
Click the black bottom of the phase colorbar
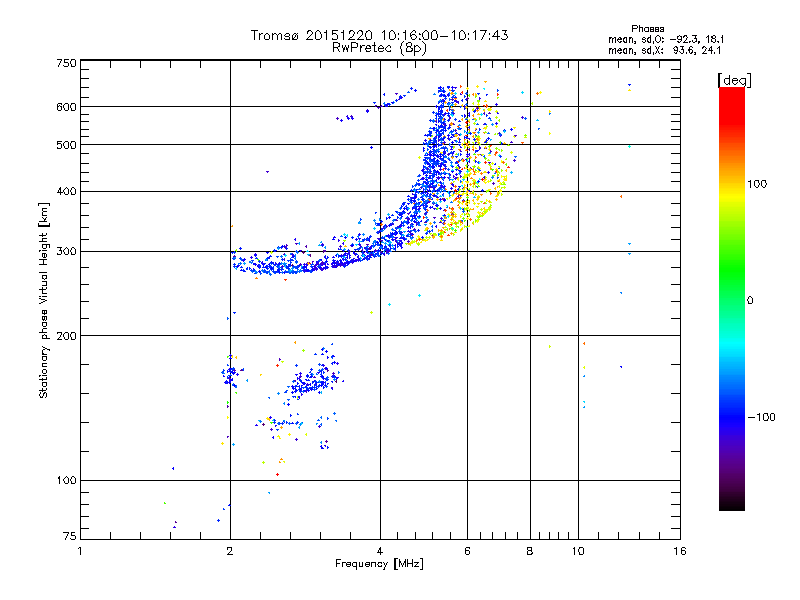click(732, 503)
